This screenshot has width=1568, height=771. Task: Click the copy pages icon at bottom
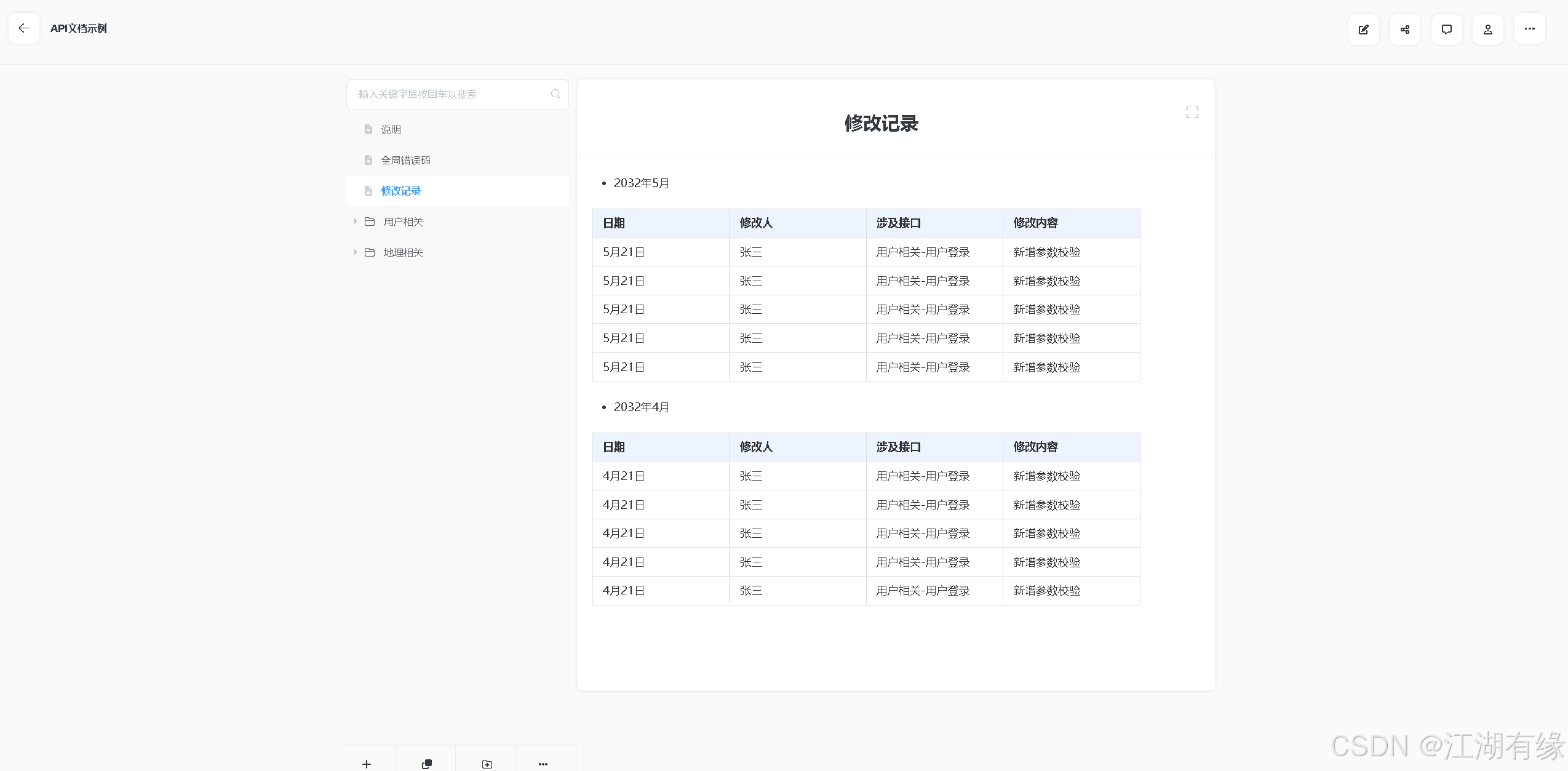pyautogui.click(x=426, y=764)
